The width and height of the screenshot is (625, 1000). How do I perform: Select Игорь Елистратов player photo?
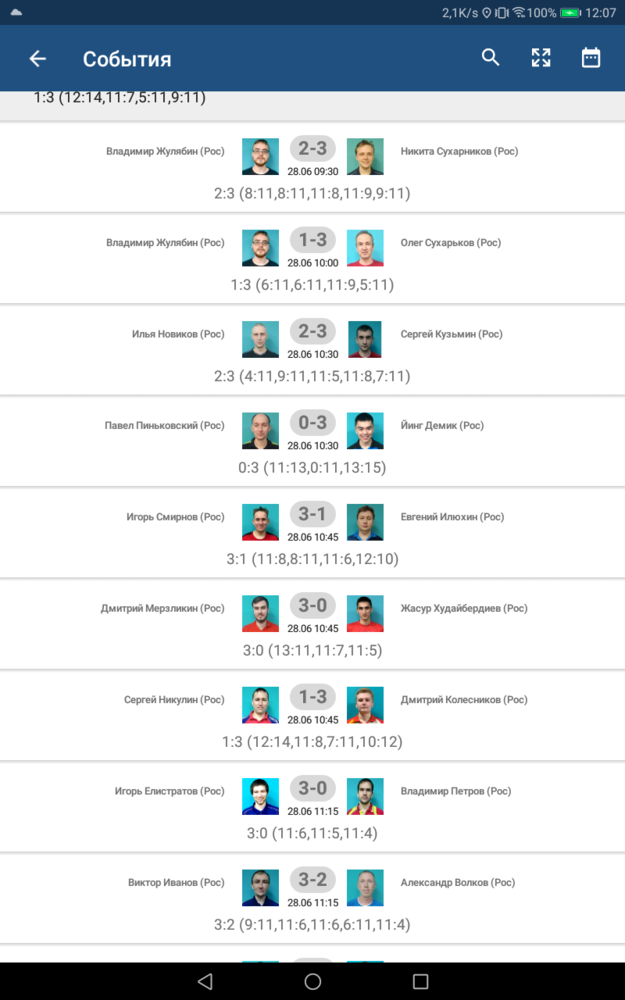[x=260, y=796]
